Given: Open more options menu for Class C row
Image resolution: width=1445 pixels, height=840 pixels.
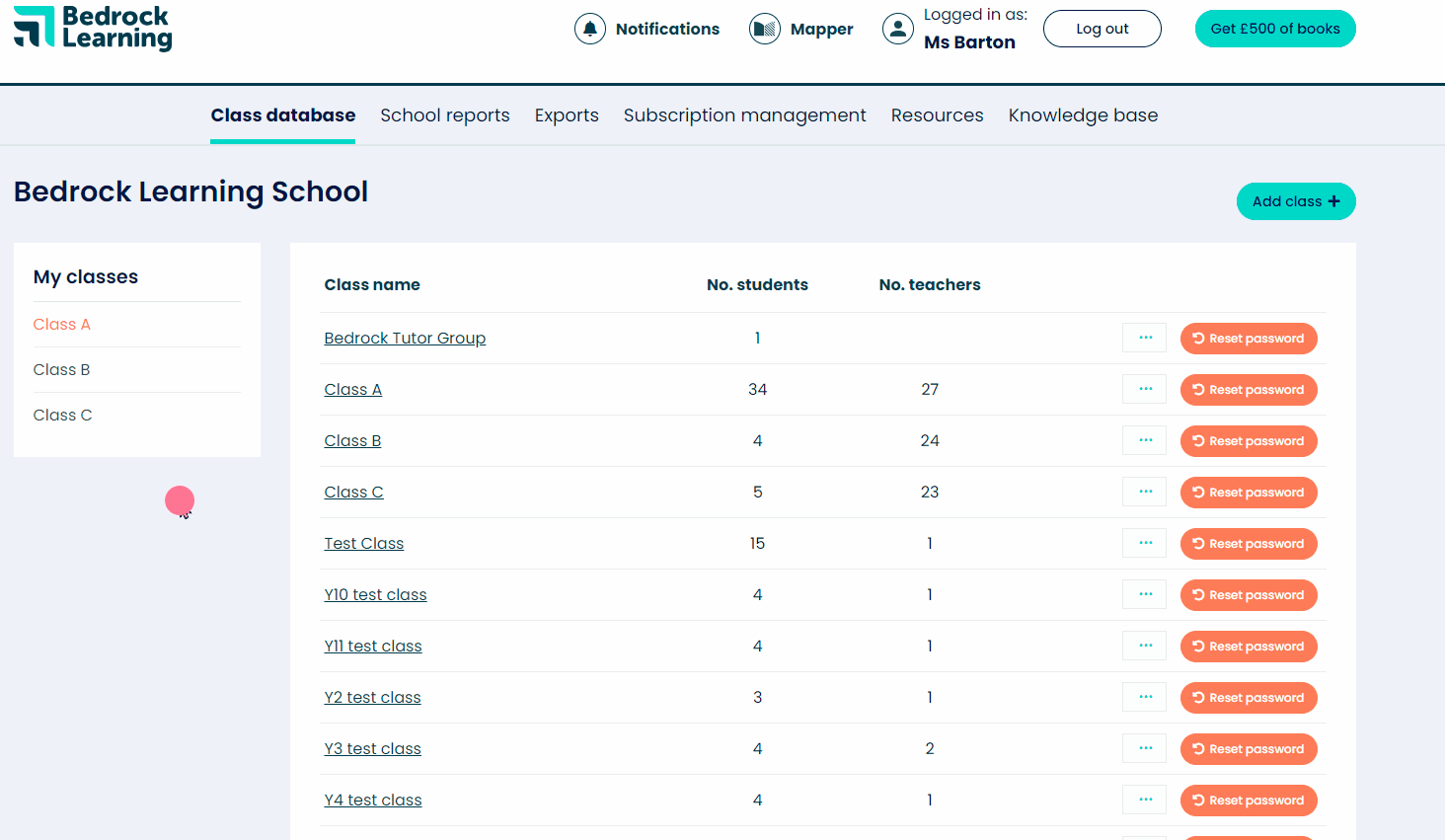Looking at the screenshot, I should coord(1145,492).
